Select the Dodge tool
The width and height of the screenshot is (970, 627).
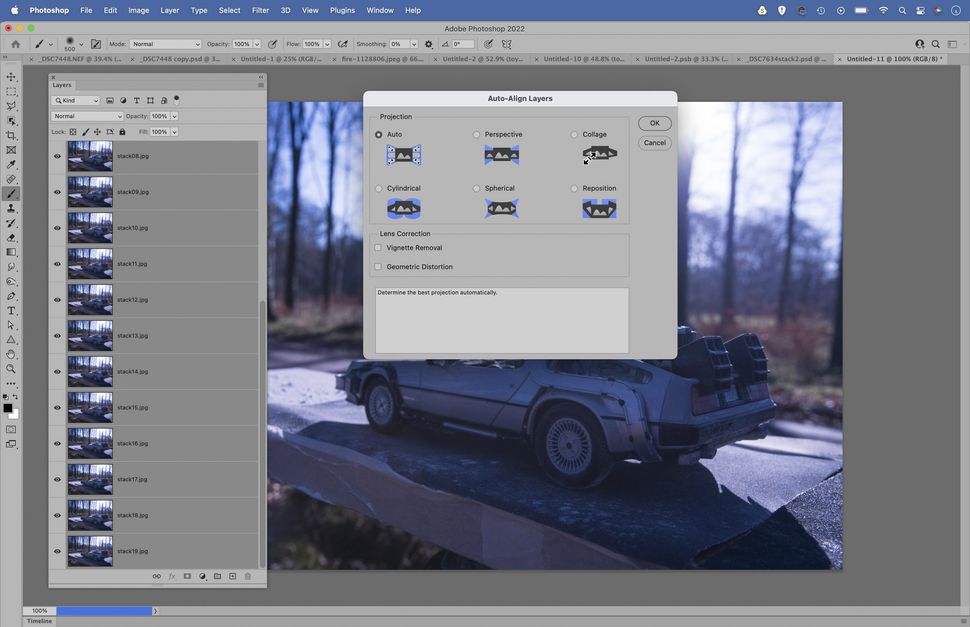[x=11, y=281]
